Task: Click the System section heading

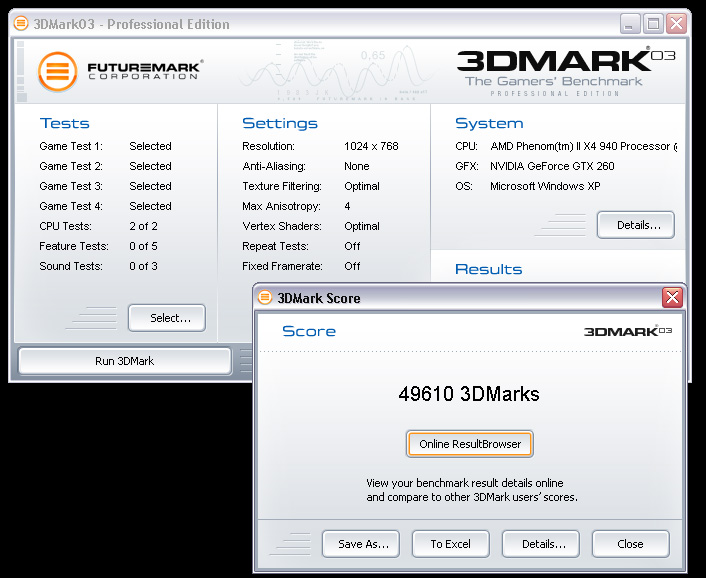Action: [x=489, y=123]
